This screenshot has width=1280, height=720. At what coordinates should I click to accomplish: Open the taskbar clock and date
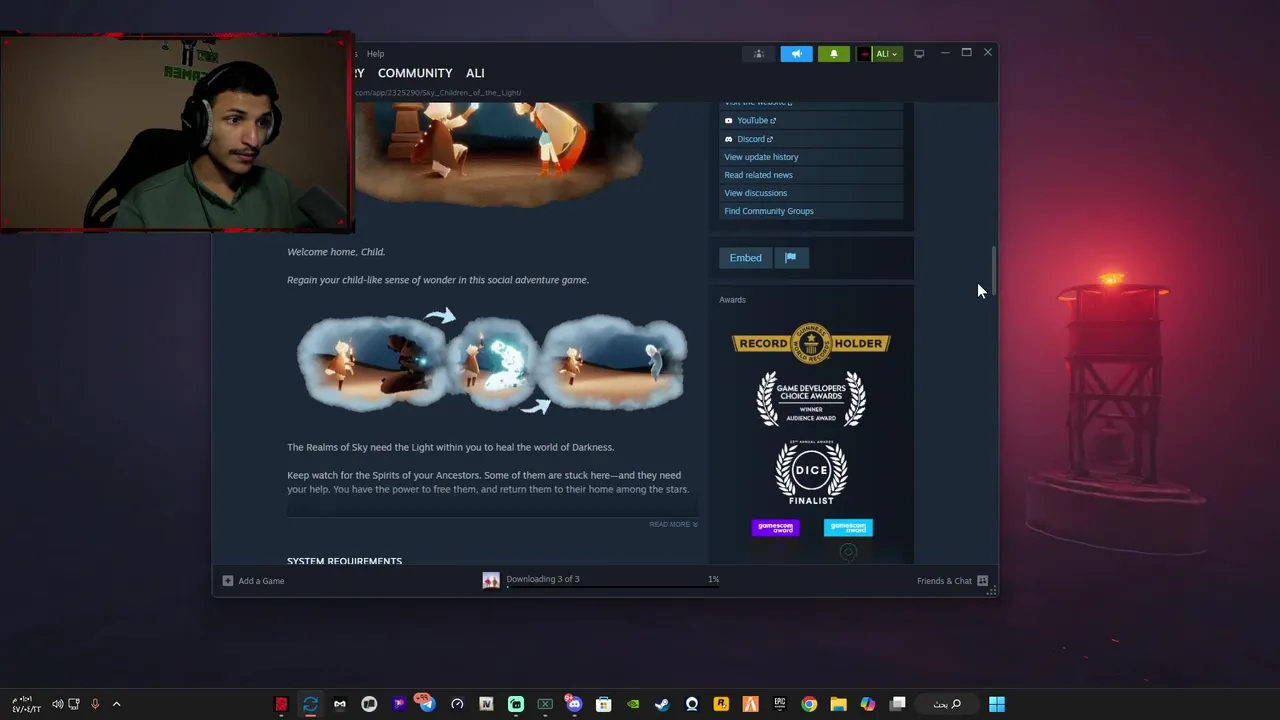point(26,704)
